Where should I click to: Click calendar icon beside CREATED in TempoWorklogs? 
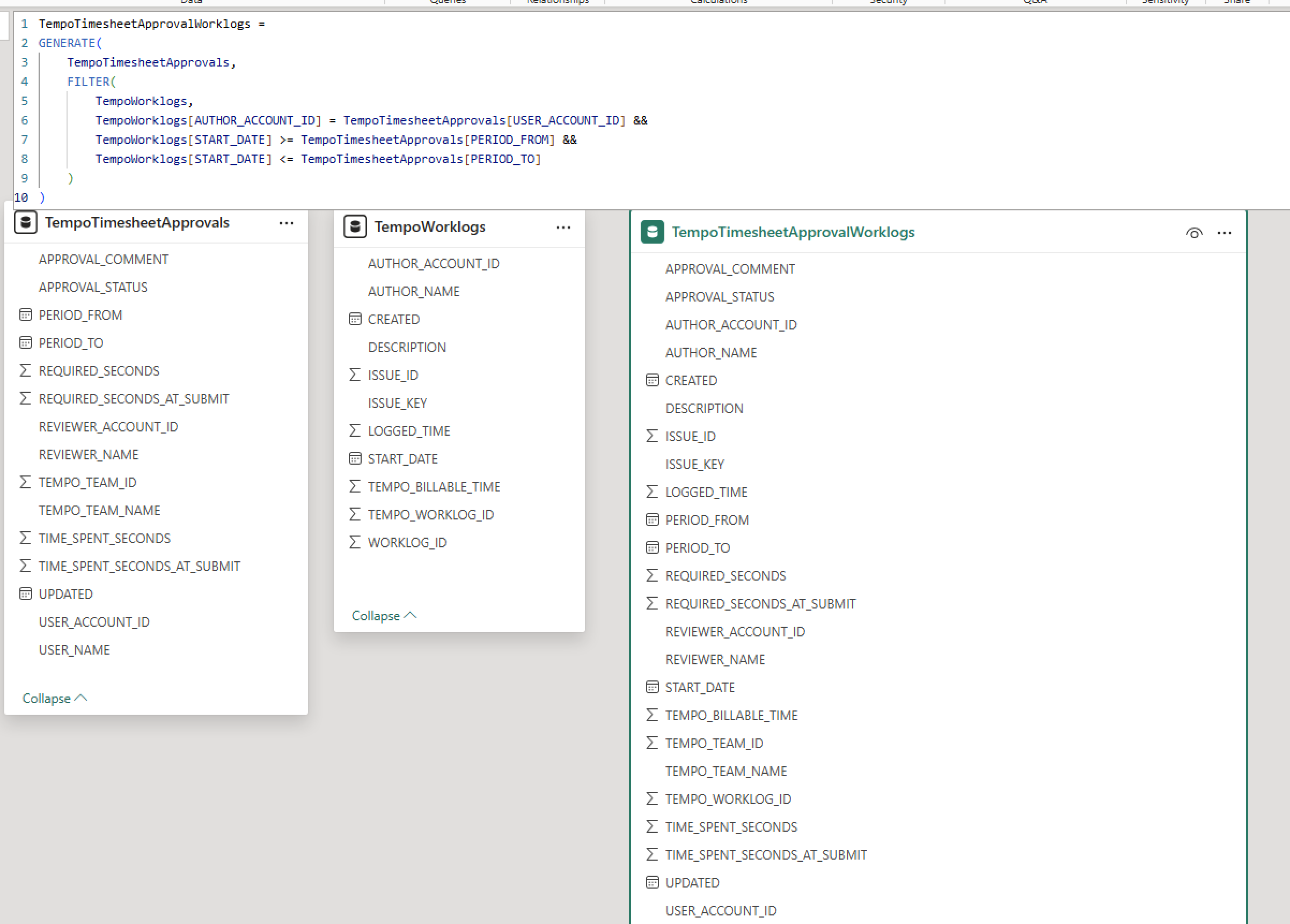click(x=355, y=319)
